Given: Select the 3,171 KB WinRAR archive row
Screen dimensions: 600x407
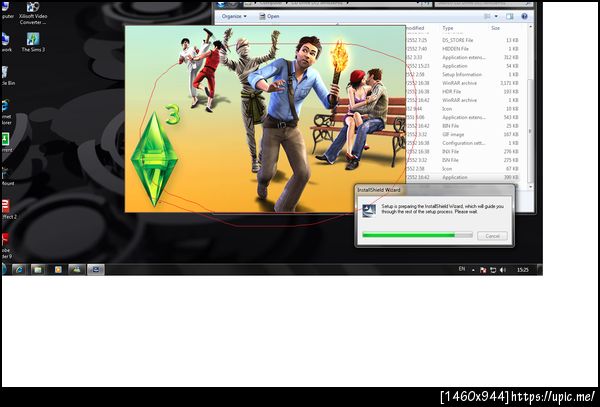Looking at the screenshot, I should [x=463, y=83].
